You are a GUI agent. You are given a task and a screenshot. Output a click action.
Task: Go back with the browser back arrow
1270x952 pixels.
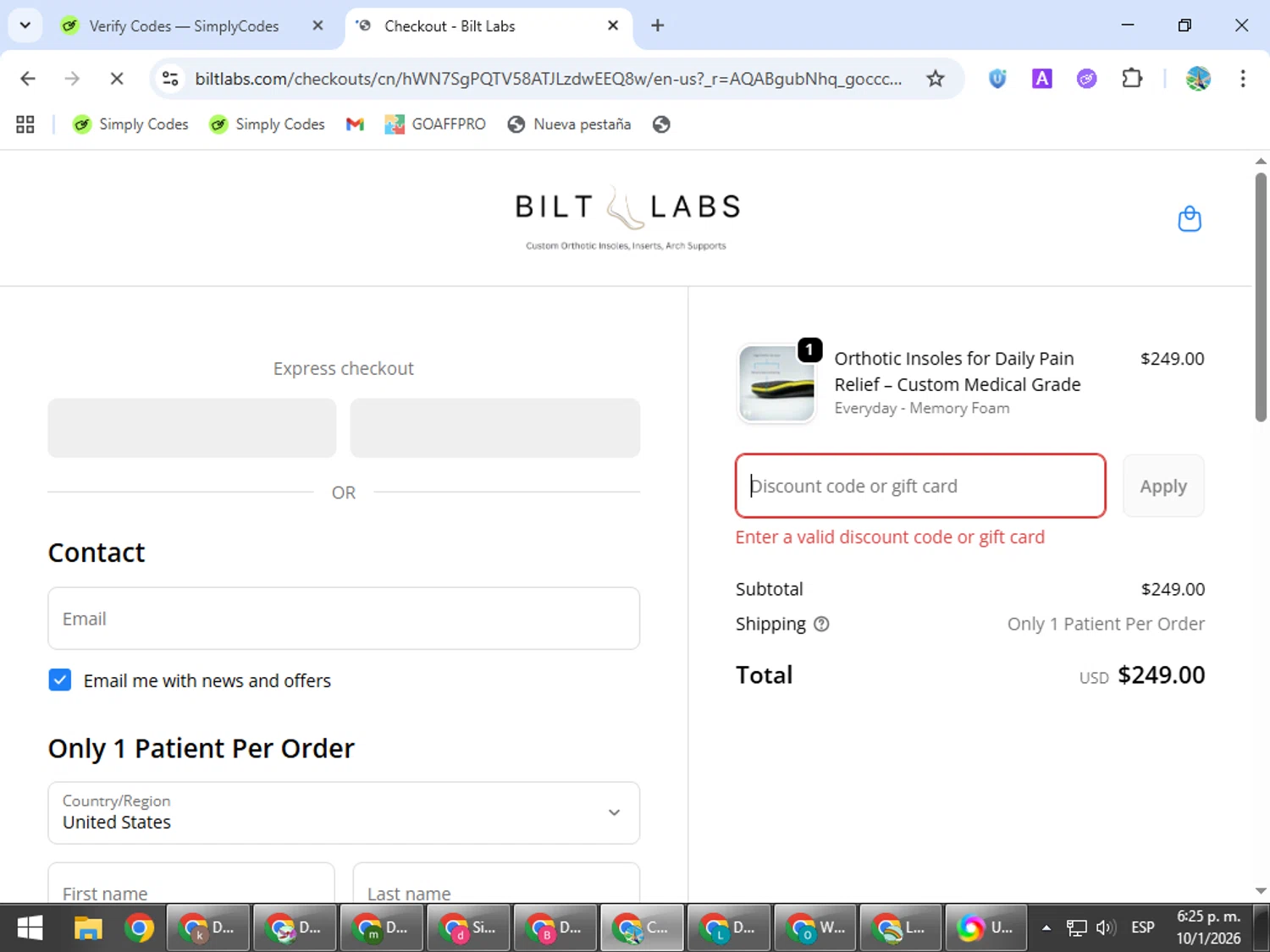28,79
